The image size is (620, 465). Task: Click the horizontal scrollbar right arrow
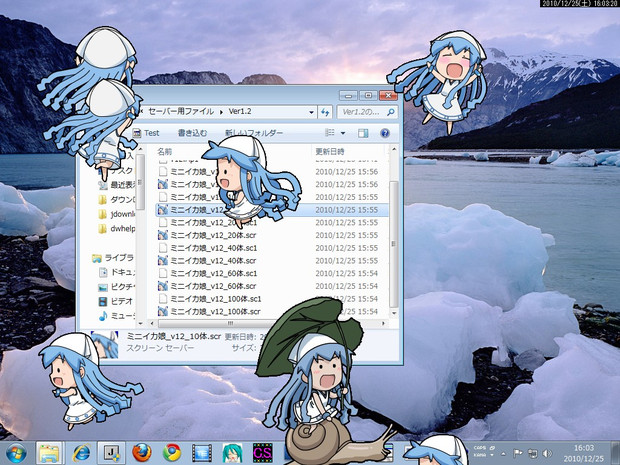(x=383, y=323)
